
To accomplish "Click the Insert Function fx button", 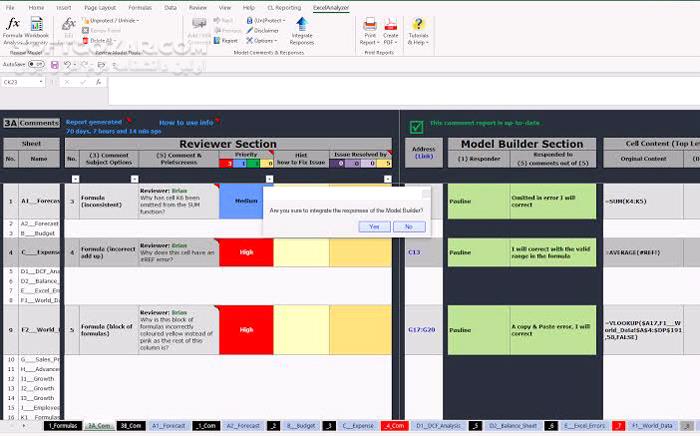I will click(98, 82).
